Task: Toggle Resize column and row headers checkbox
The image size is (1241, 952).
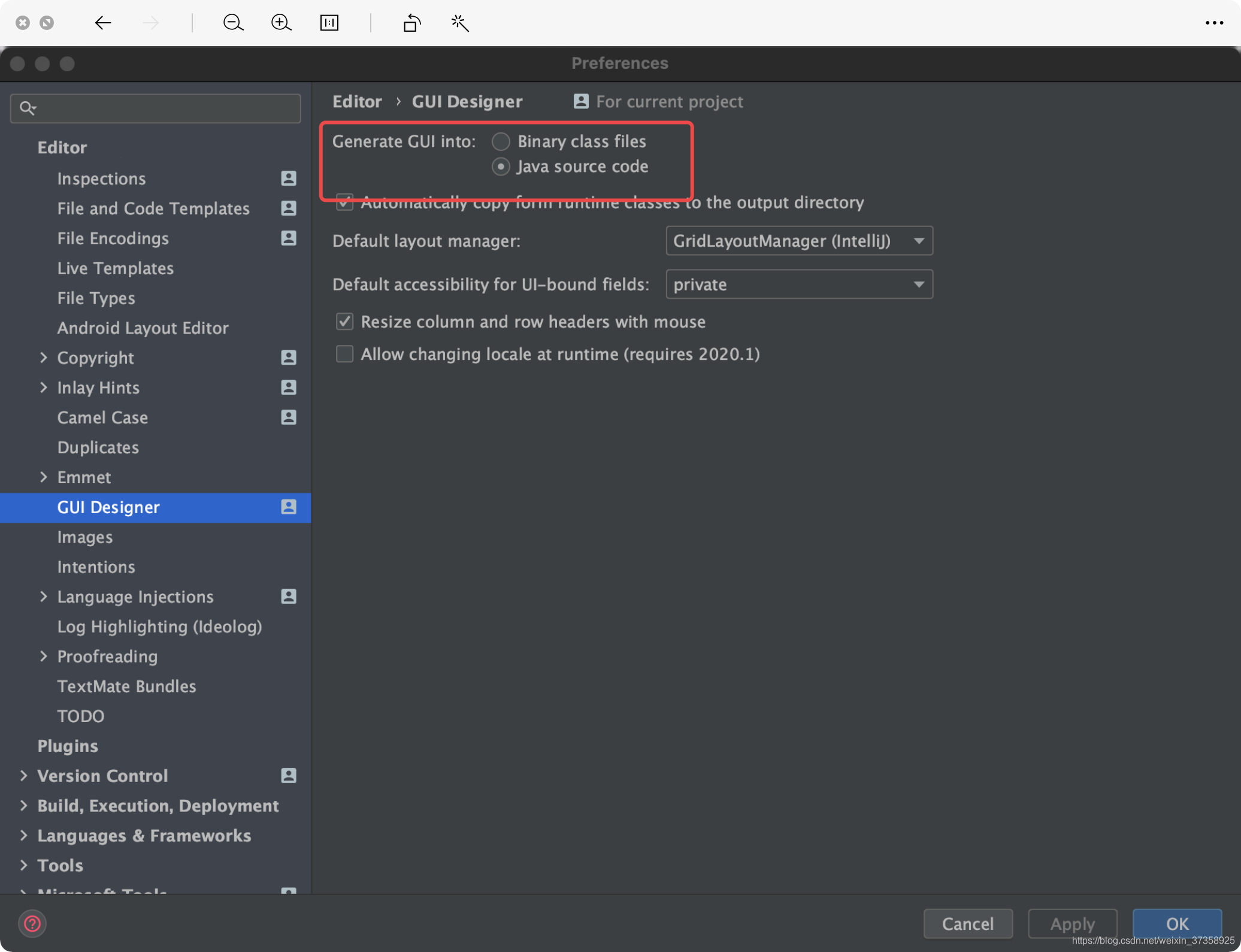Action: [344, 322]
